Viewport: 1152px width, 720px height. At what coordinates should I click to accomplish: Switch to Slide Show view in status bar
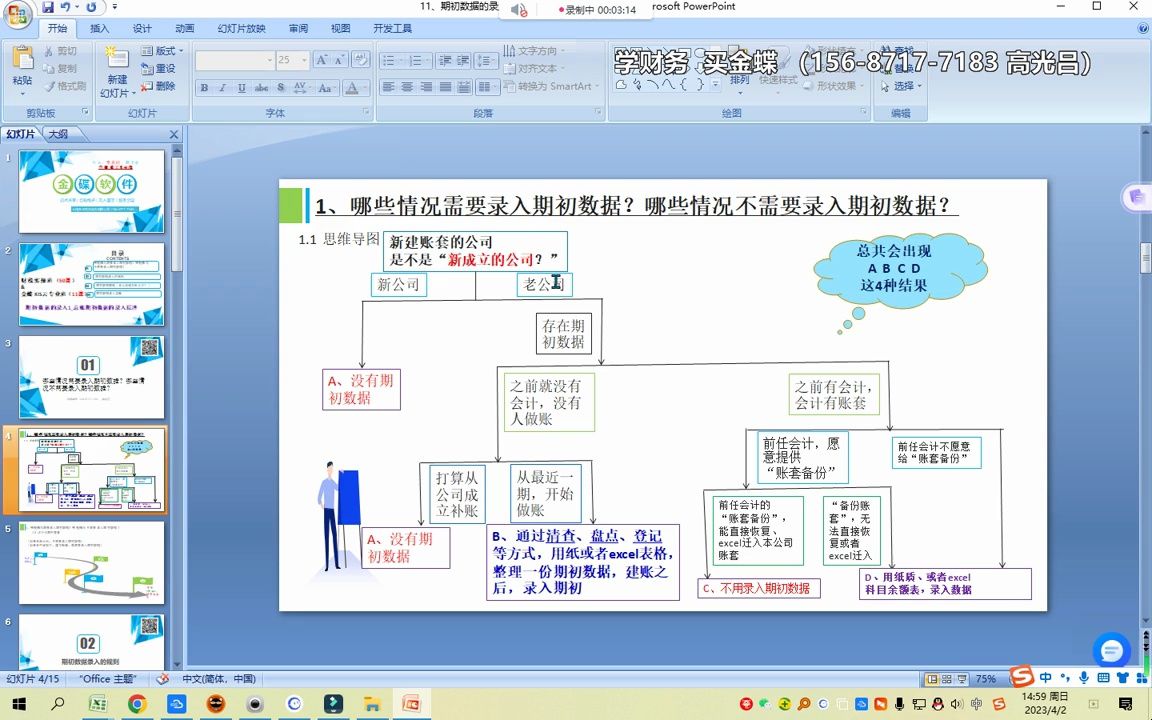click(x=963, y=679)
